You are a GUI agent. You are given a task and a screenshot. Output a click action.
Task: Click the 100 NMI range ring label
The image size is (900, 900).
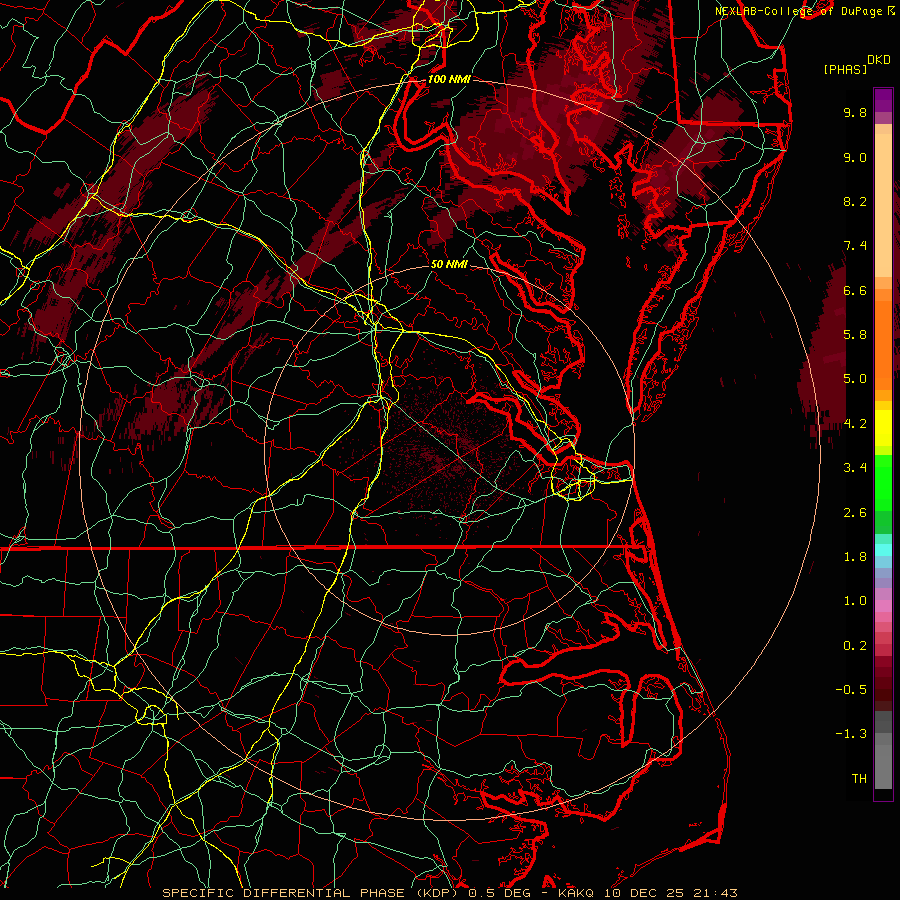pyautogui.click(x=449, y=79)
